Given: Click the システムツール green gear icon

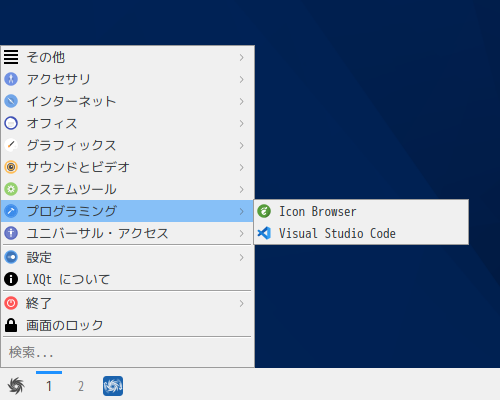Looking at the screenshot, I should 11,189.
